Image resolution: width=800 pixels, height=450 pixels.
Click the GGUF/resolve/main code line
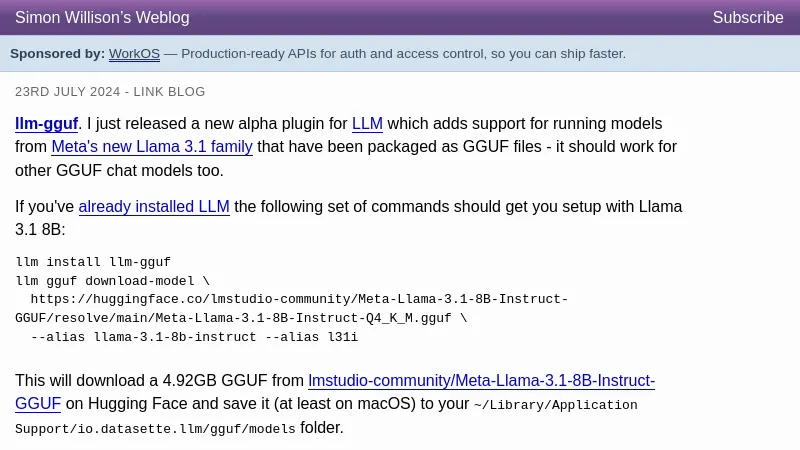[240, 318]
